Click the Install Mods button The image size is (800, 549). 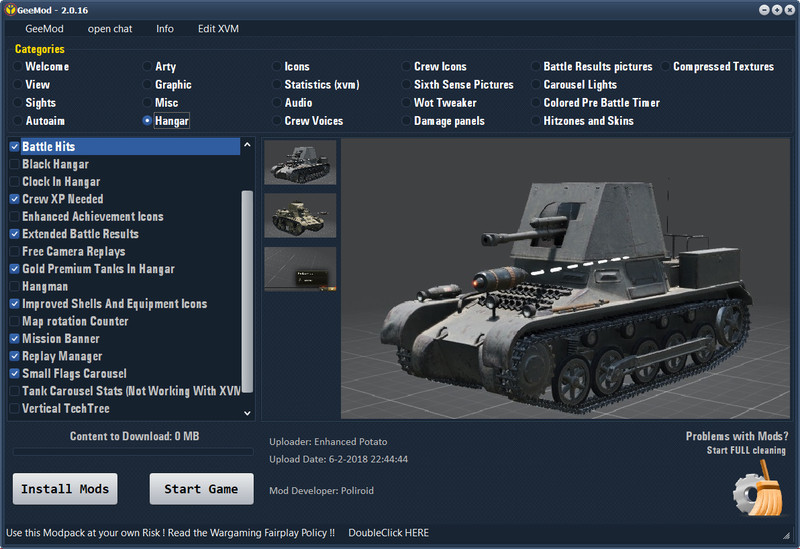[x=65, y=489]
